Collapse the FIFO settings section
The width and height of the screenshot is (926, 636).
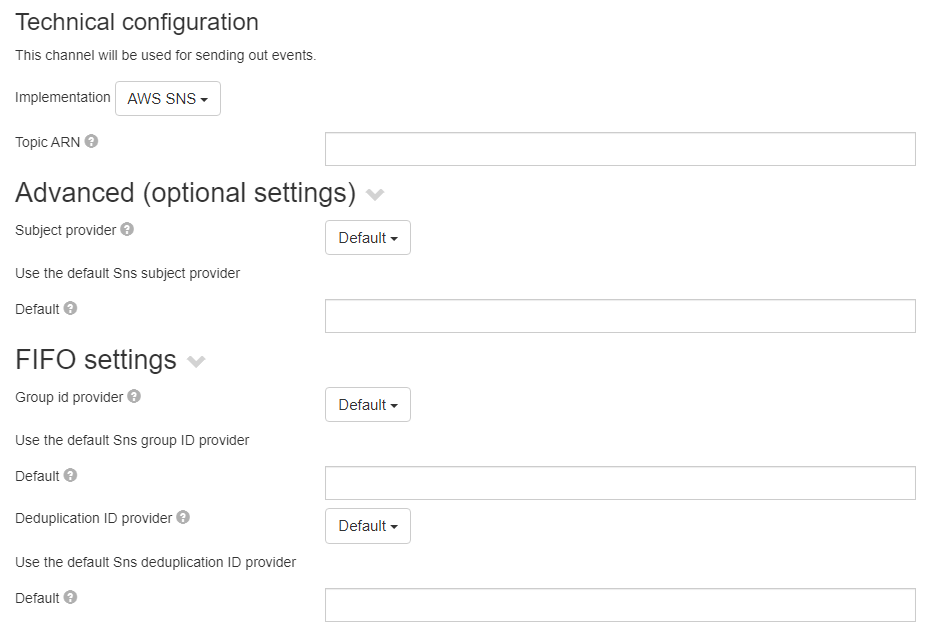click(x=196, y=362)
